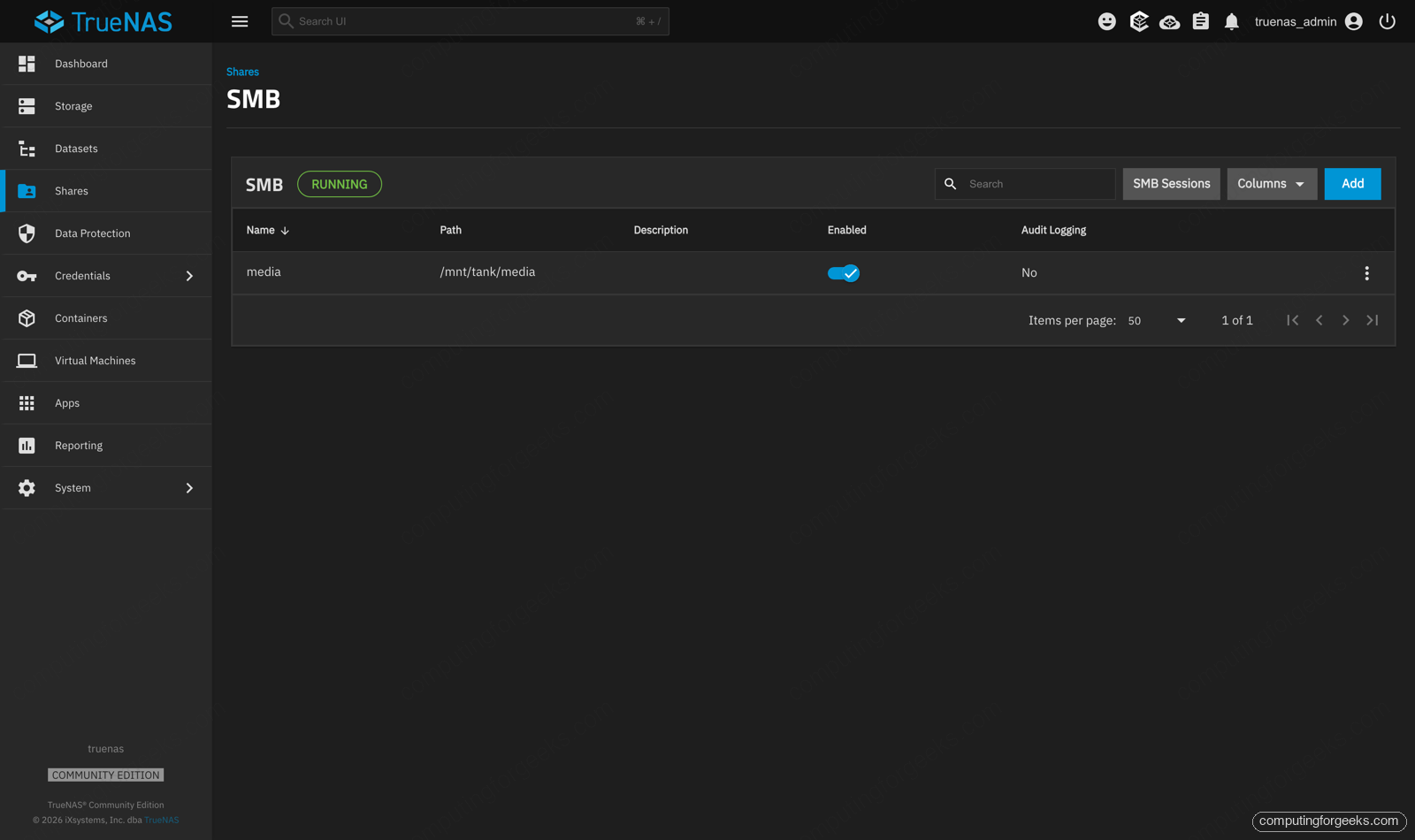Viewport: 1415px width, 840px height.
Task: Click the Enabled column header
Action: point(846,230)
